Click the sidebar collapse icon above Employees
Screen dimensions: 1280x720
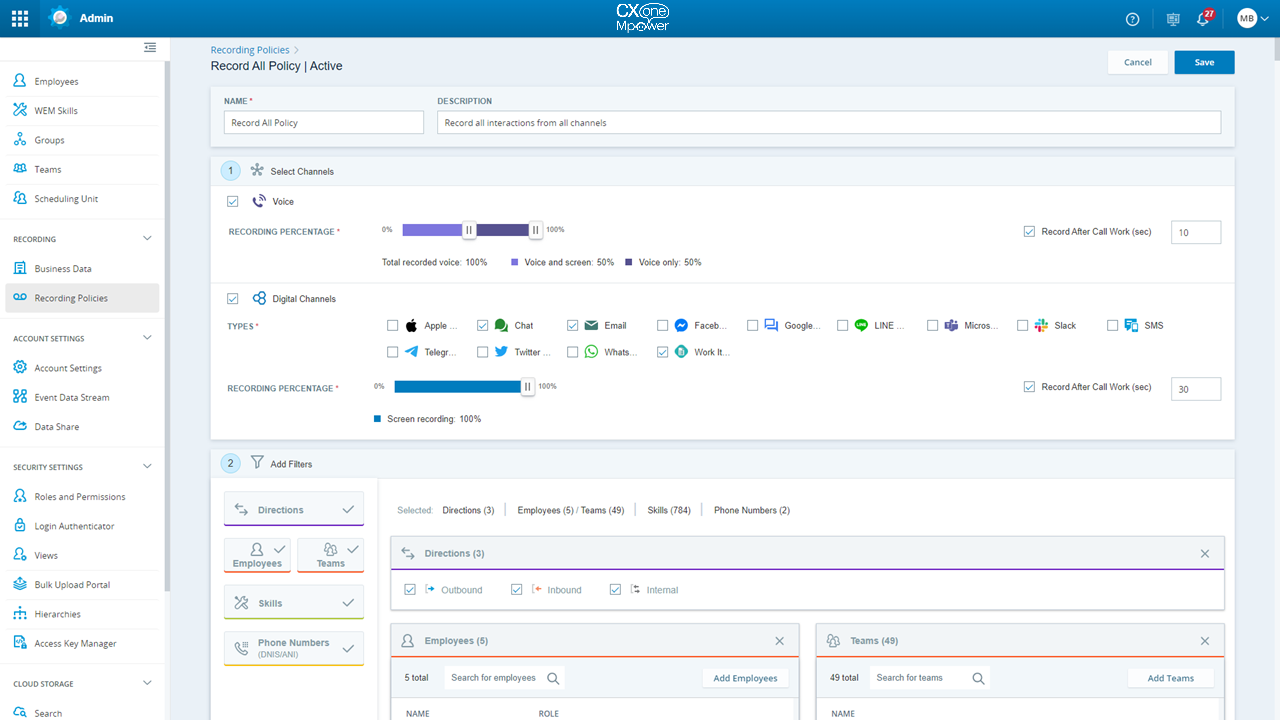point(149,47)
